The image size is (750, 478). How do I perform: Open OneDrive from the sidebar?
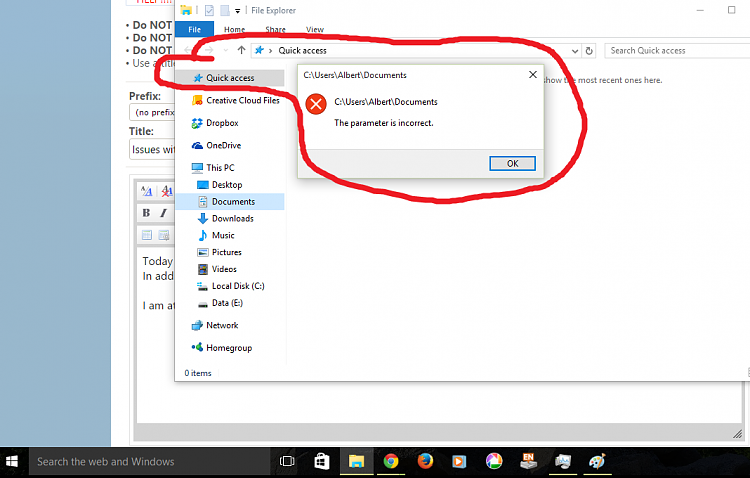(224, 145)
